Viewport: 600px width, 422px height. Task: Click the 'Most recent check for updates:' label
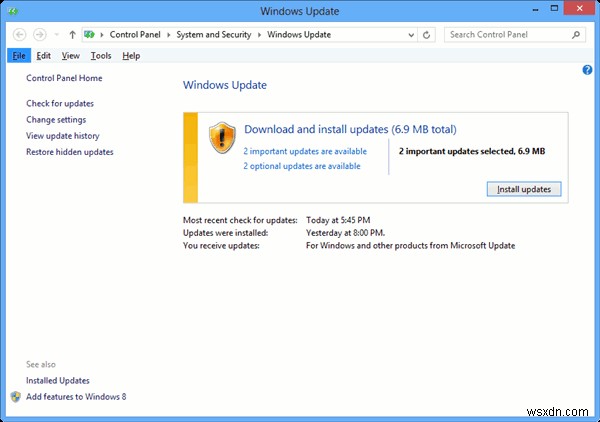click(240, 220)
